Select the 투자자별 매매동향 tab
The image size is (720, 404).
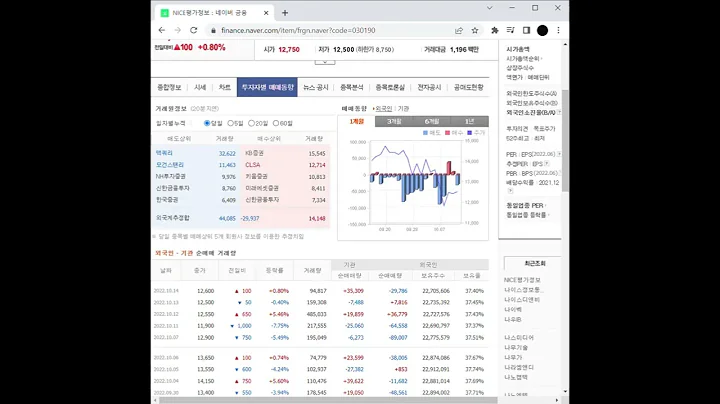pos(267,87)
